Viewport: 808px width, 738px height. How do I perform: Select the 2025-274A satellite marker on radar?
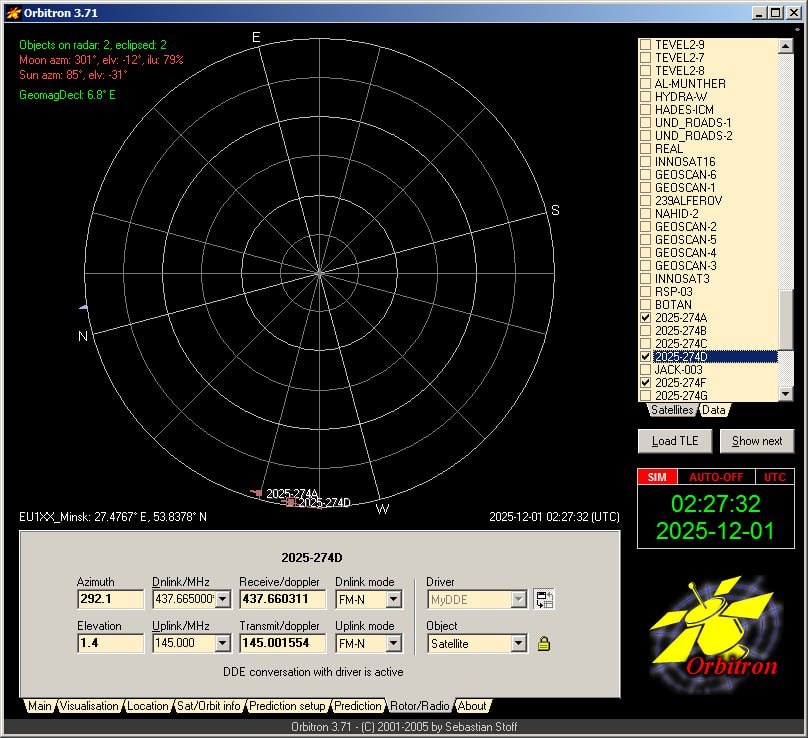pos(257,493)
